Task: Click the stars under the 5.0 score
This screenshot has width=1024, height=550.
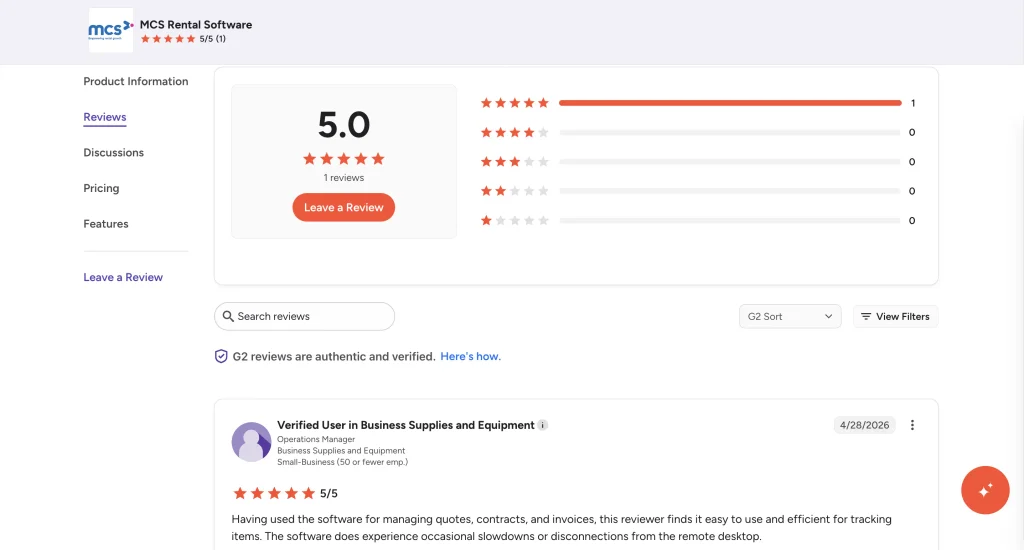Action: click(x=344, y=159)
